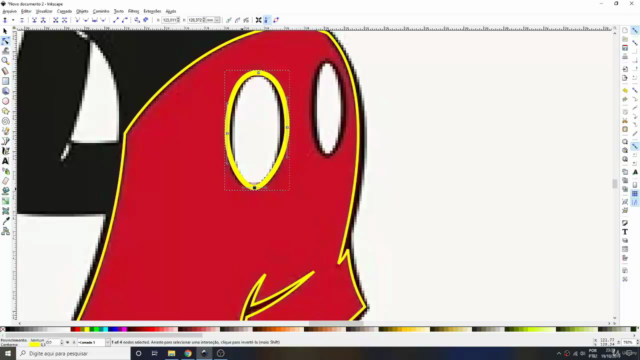640x360 pixels.
Task: Toggle current layer lock in status bar
Action: [74, 342]
